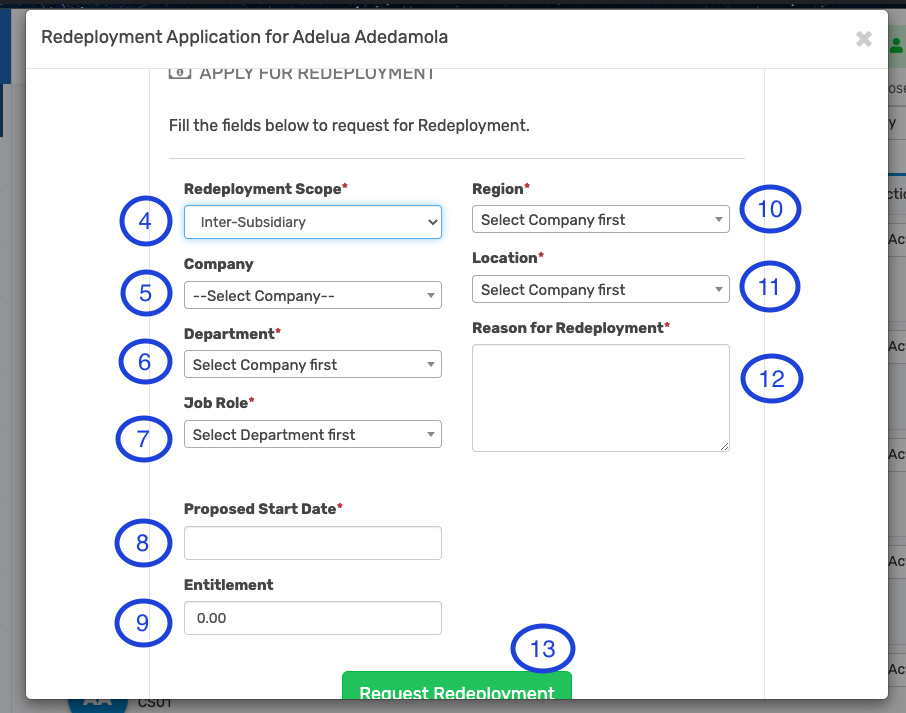Screen dimensions: 906x713
Task: Open the Redeployment Scope dropdown
Action: click(x=312, y=222)
